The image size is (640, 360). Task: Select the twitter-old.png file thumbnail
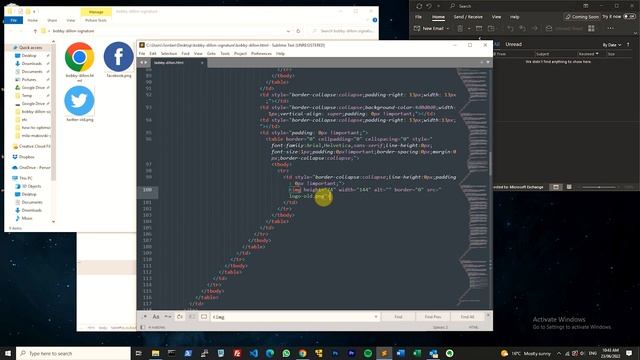[x=79, y=104]
